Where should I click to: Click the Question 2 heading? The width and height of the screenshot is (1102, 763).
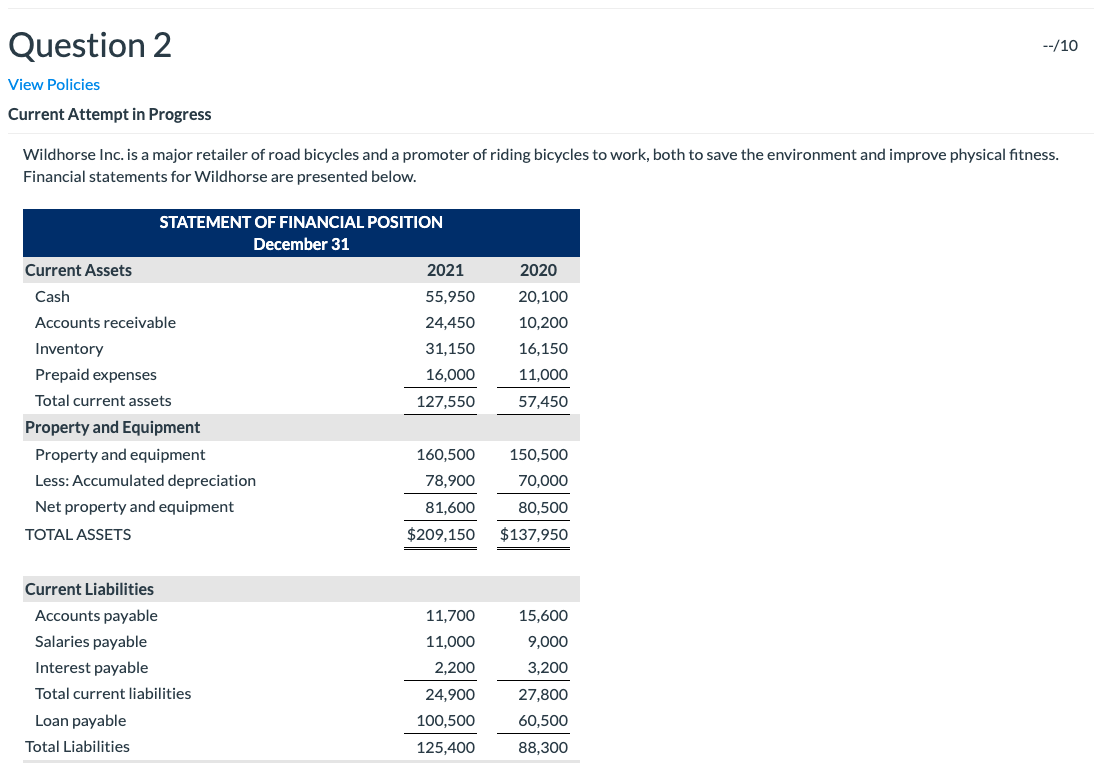click(x=89, y=45)
